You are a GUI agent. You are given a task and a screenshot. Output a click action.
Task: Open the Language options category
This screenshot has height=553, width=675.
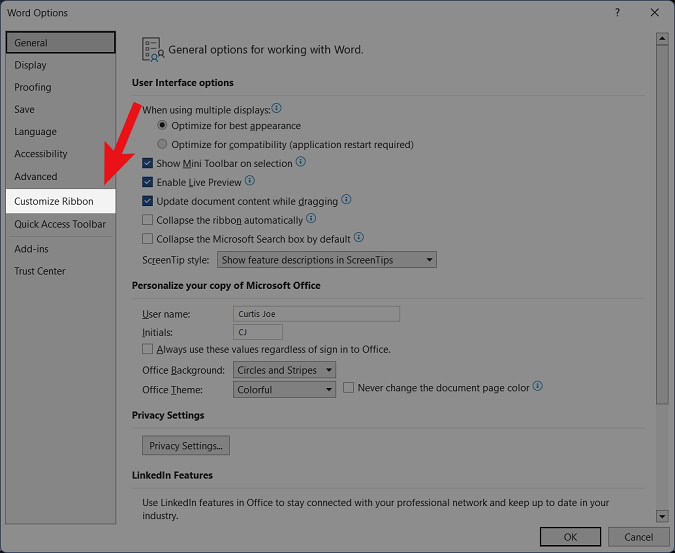pyautogui.click(x=61, y=132)
